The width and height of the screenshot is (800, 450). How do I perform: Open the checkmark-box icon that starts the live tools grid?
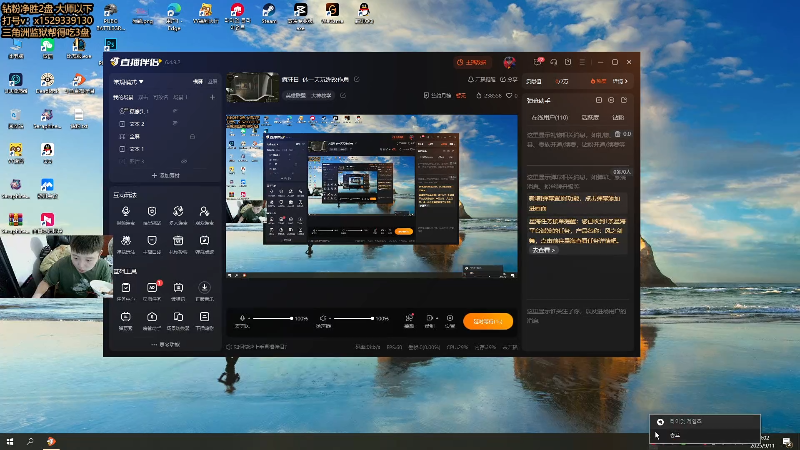126,288
